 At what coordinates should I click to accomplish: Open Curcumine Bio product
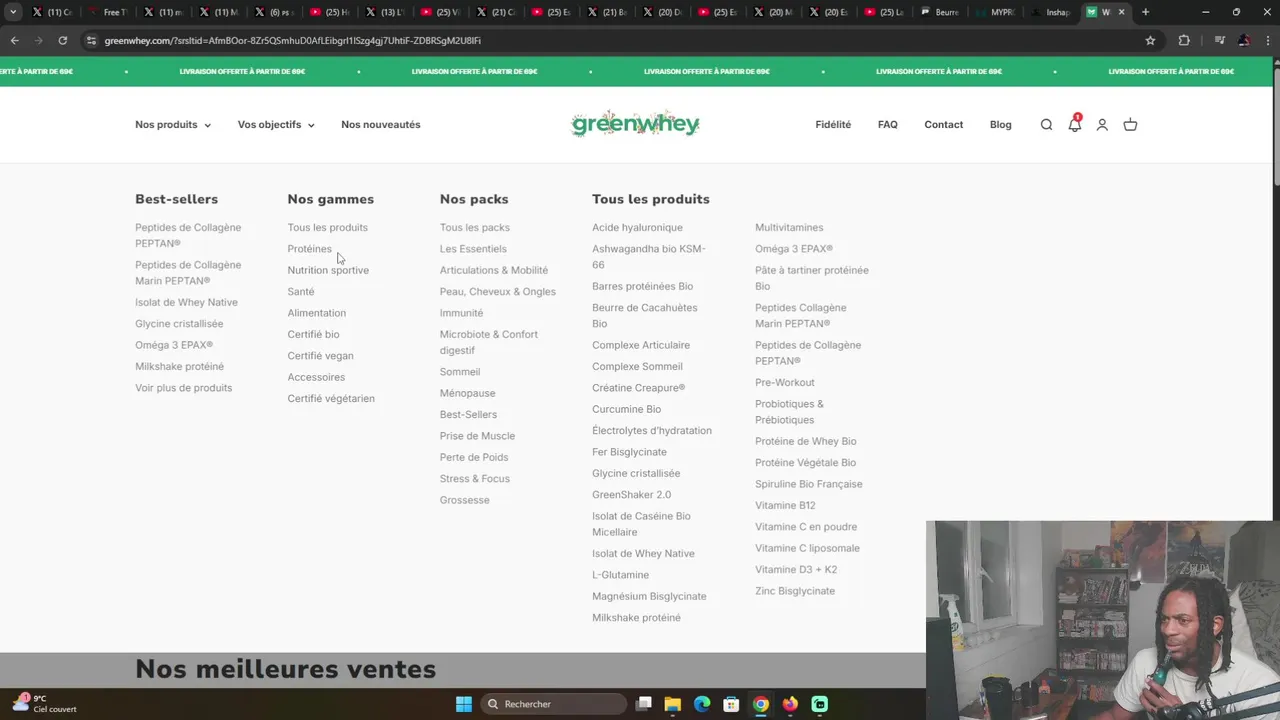click(x=626, y=409)
